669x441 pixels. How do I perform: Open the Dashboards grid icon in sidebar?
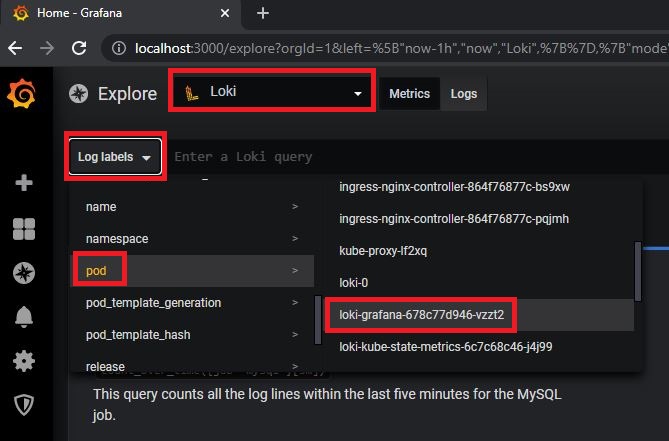24,229
